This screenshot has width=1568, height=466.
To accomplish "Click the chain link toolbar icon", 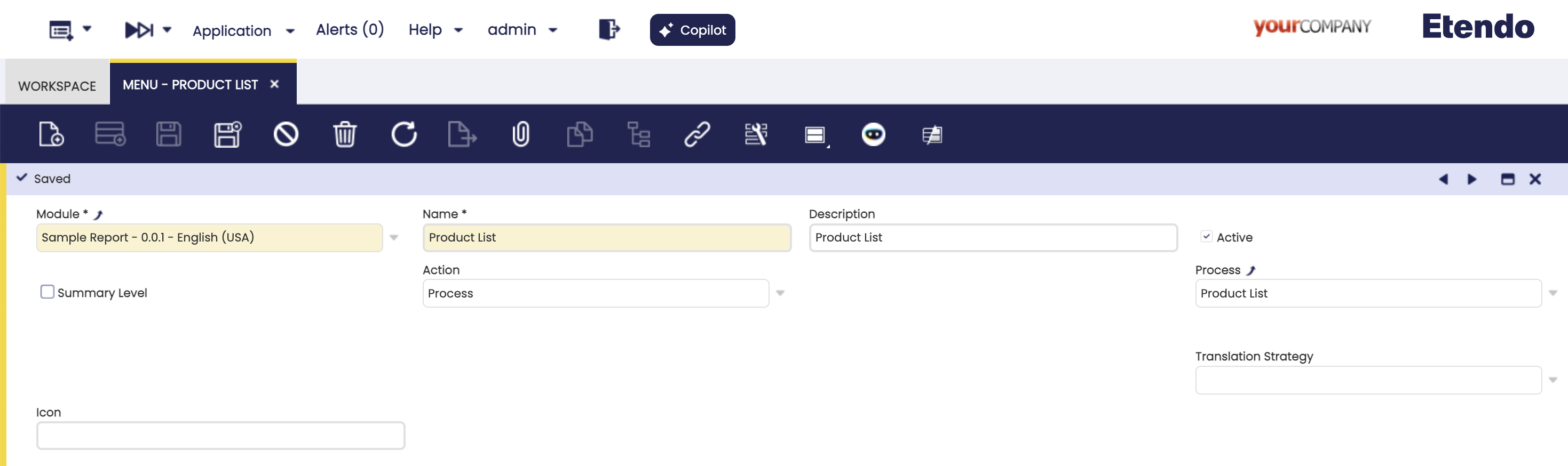I will point(697,134).
